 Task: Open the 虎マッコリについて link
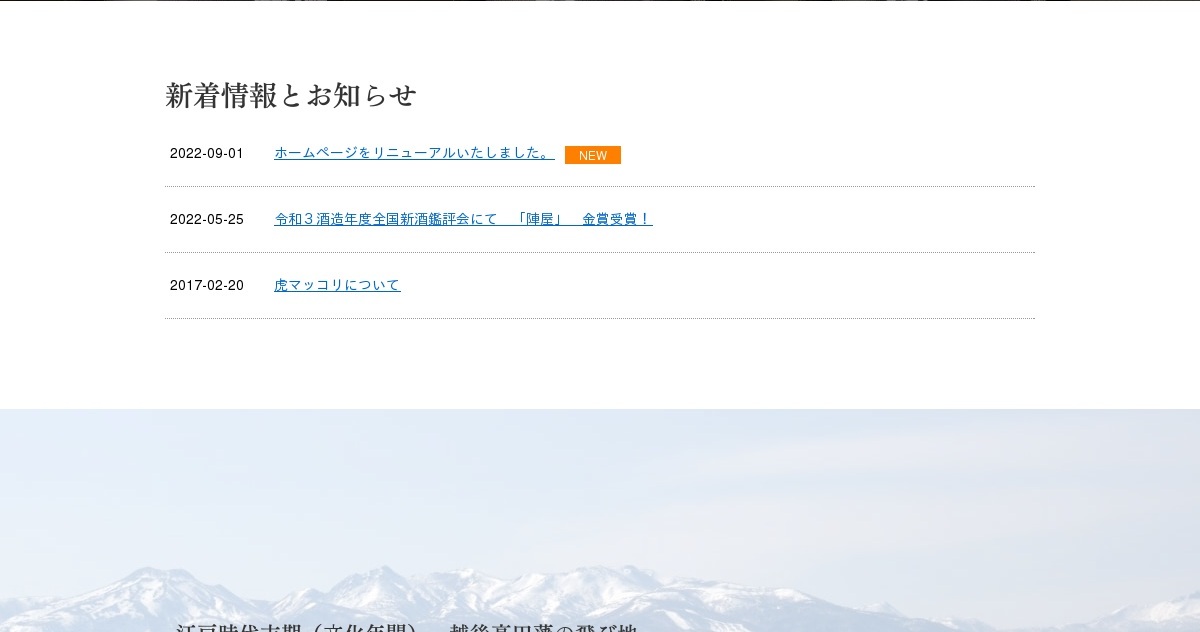[x=337, y=285]
